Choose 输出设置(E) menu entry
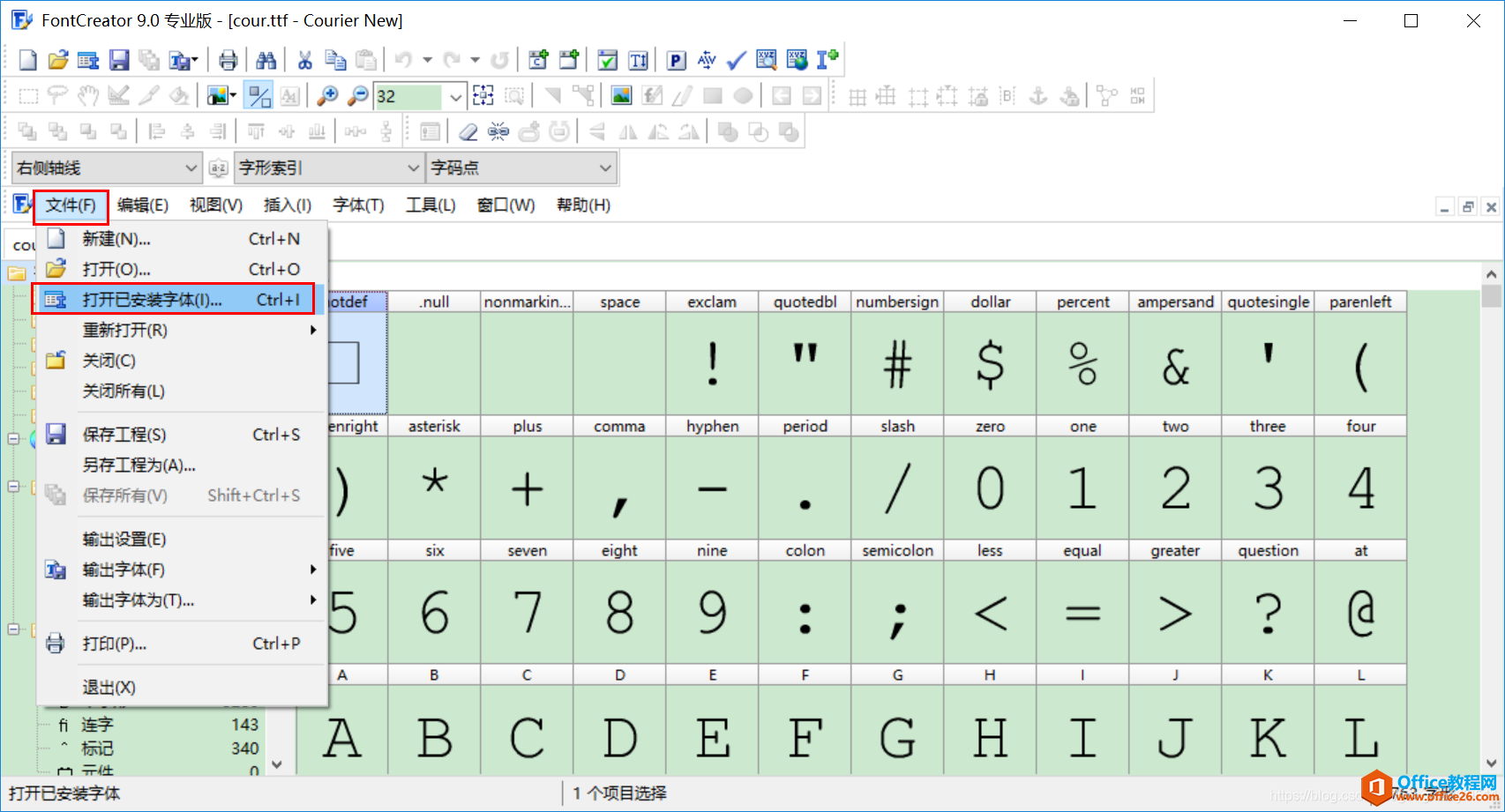This screenshot has width=1505, height=812. 182,539
